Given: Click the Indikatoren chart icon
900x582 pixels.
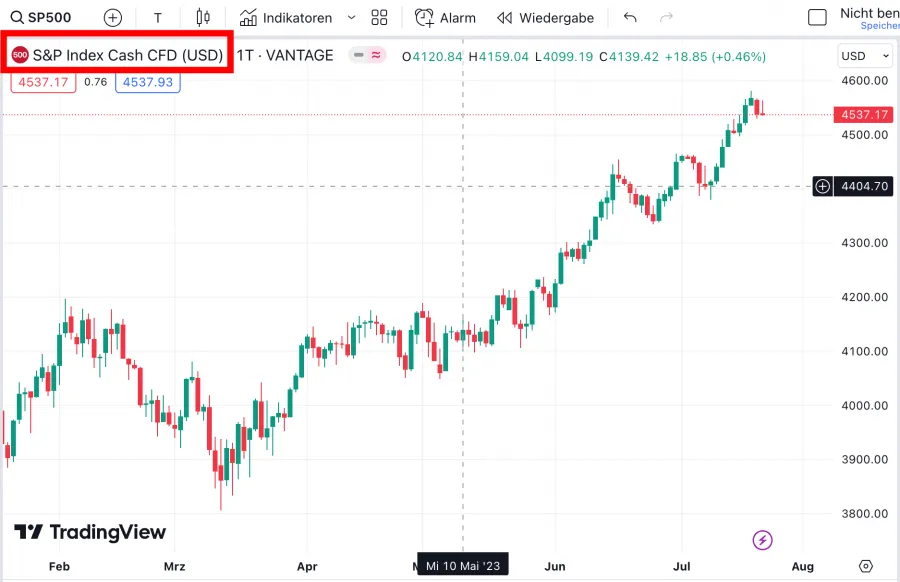Looking at the screenshot, I should 246,17.
